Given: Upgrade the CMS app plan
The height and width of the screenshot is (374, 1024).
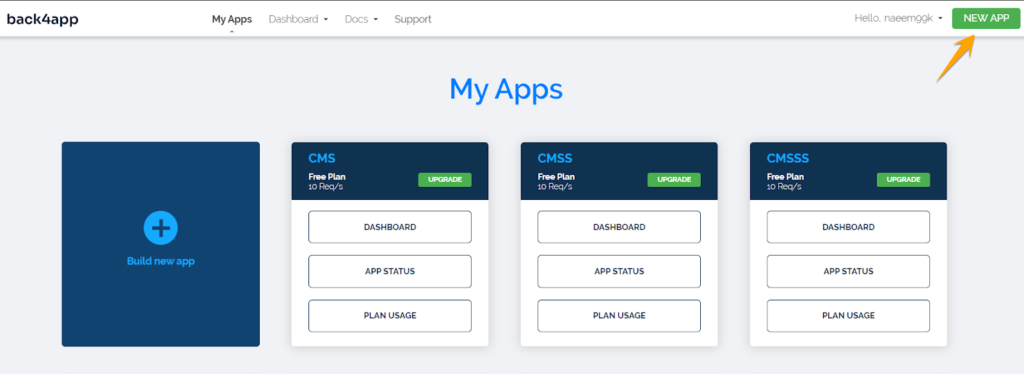Looking at the screenshot, I should (x=445, y=179).
